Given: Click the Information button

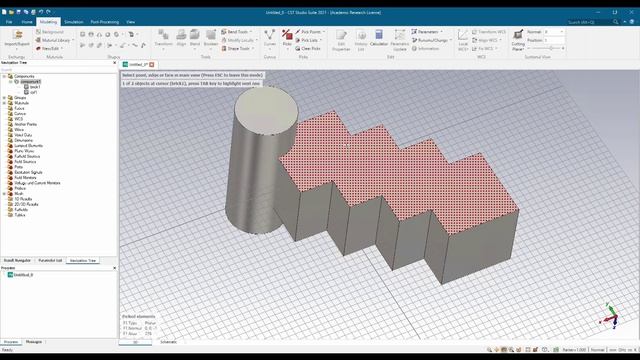Looking at the screenshot, I should (x=425, y=48).
